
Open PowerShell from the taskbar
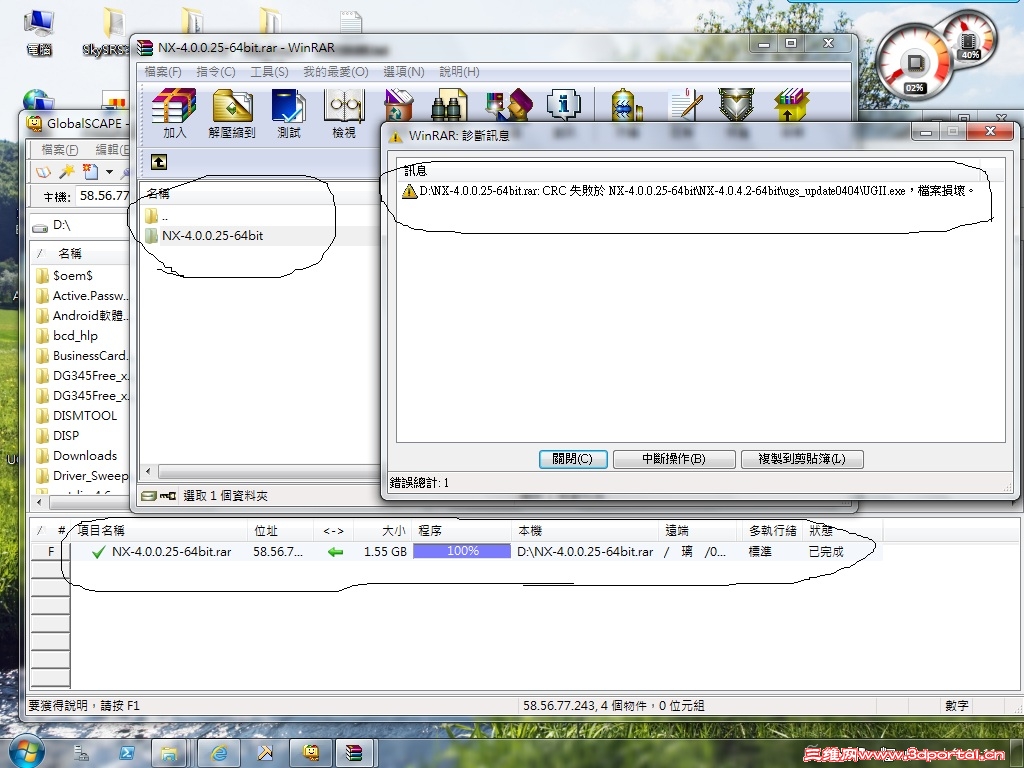(x=127, y=753)
